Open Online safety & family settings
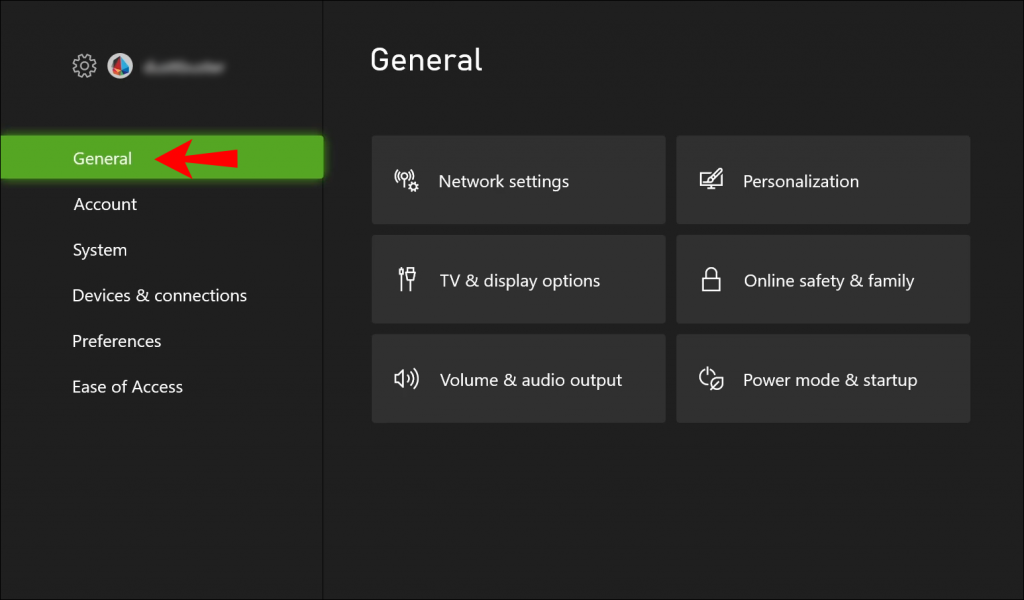This screenshot has width=1024, height=600. [823, 279]
